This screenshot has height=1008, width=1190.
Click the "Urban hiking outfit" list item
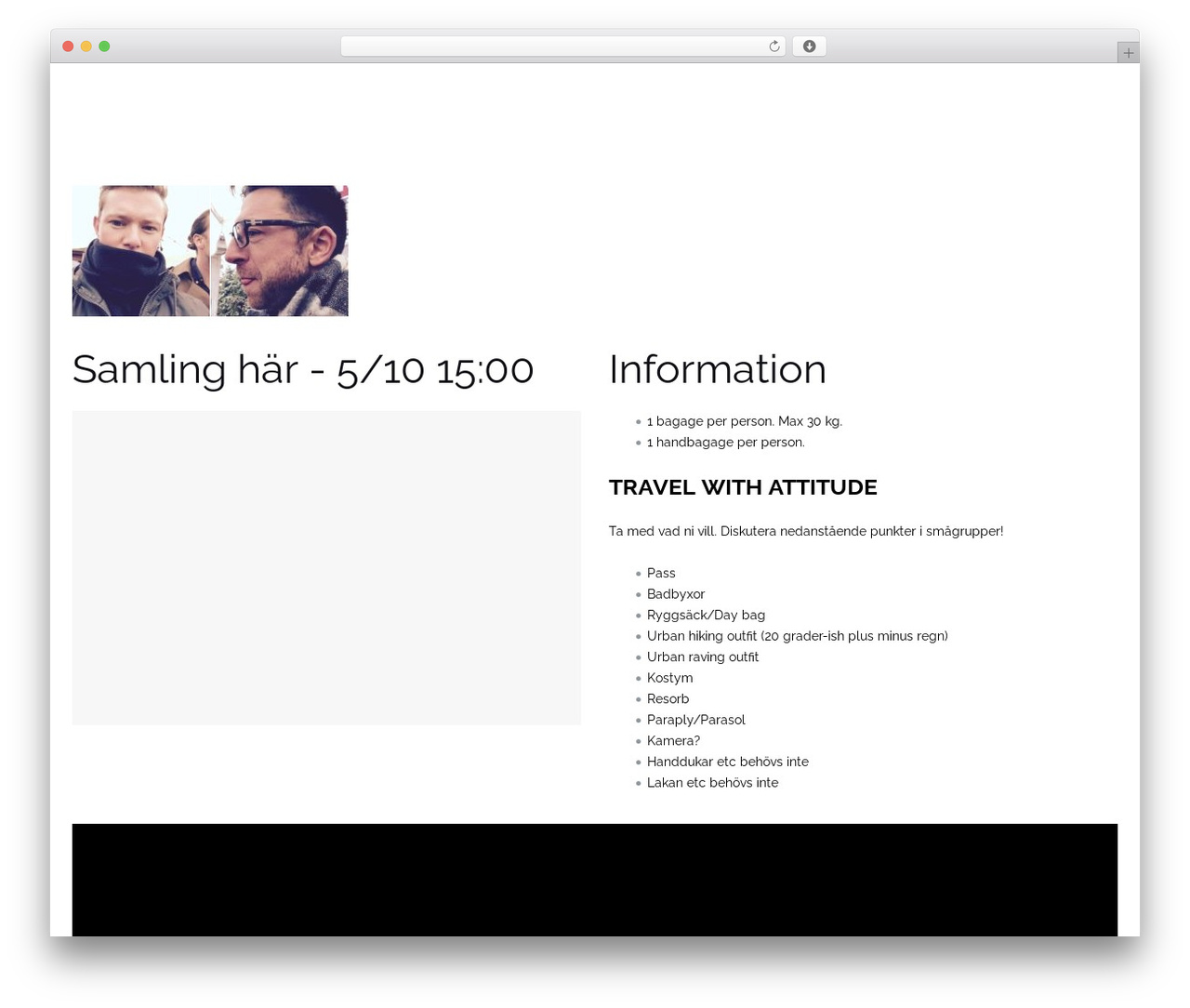click(x=798, y=636)
